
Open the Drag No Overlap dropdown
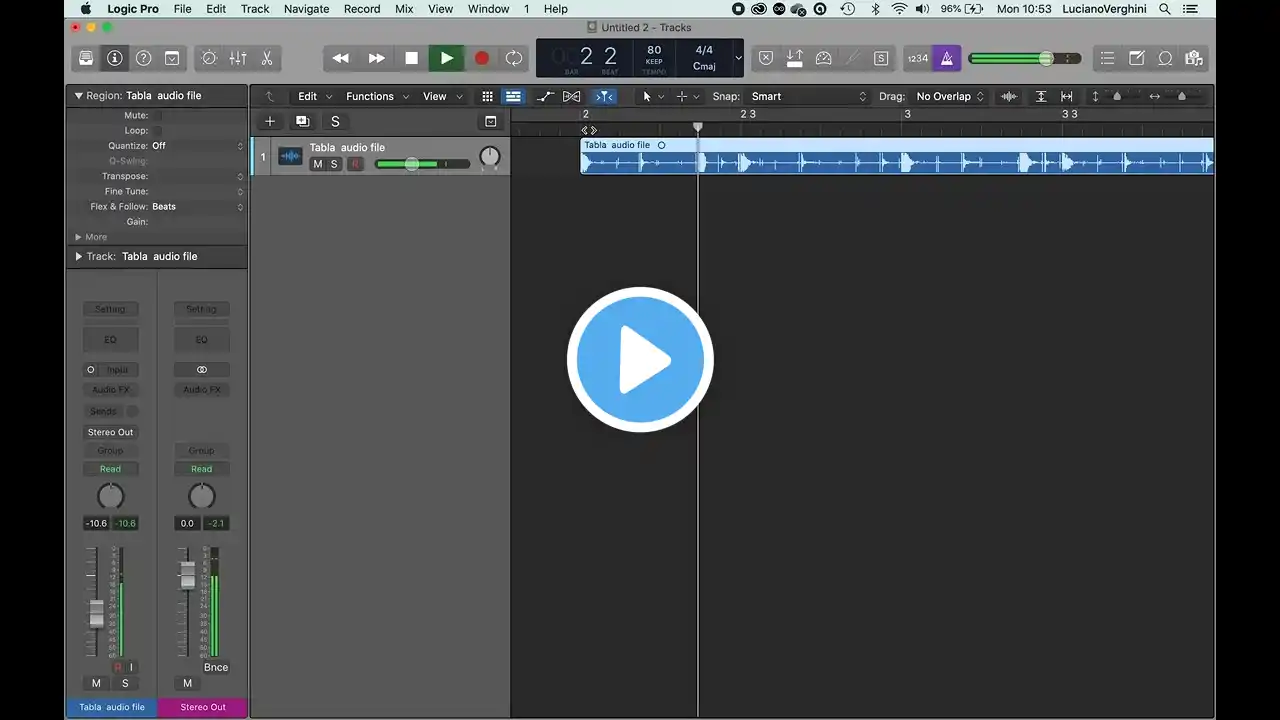coord(950,96)
